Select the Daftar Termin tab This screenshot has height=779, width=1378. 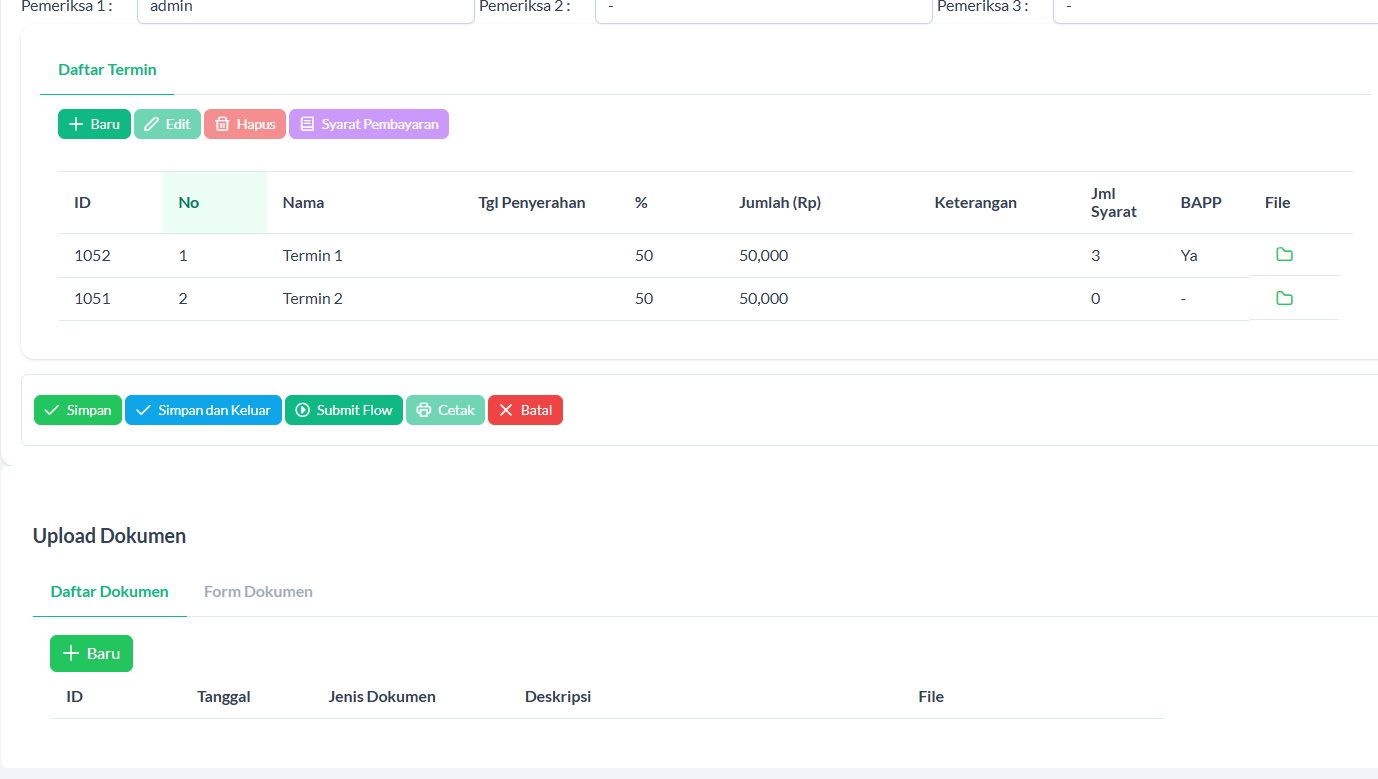point(107,70)
